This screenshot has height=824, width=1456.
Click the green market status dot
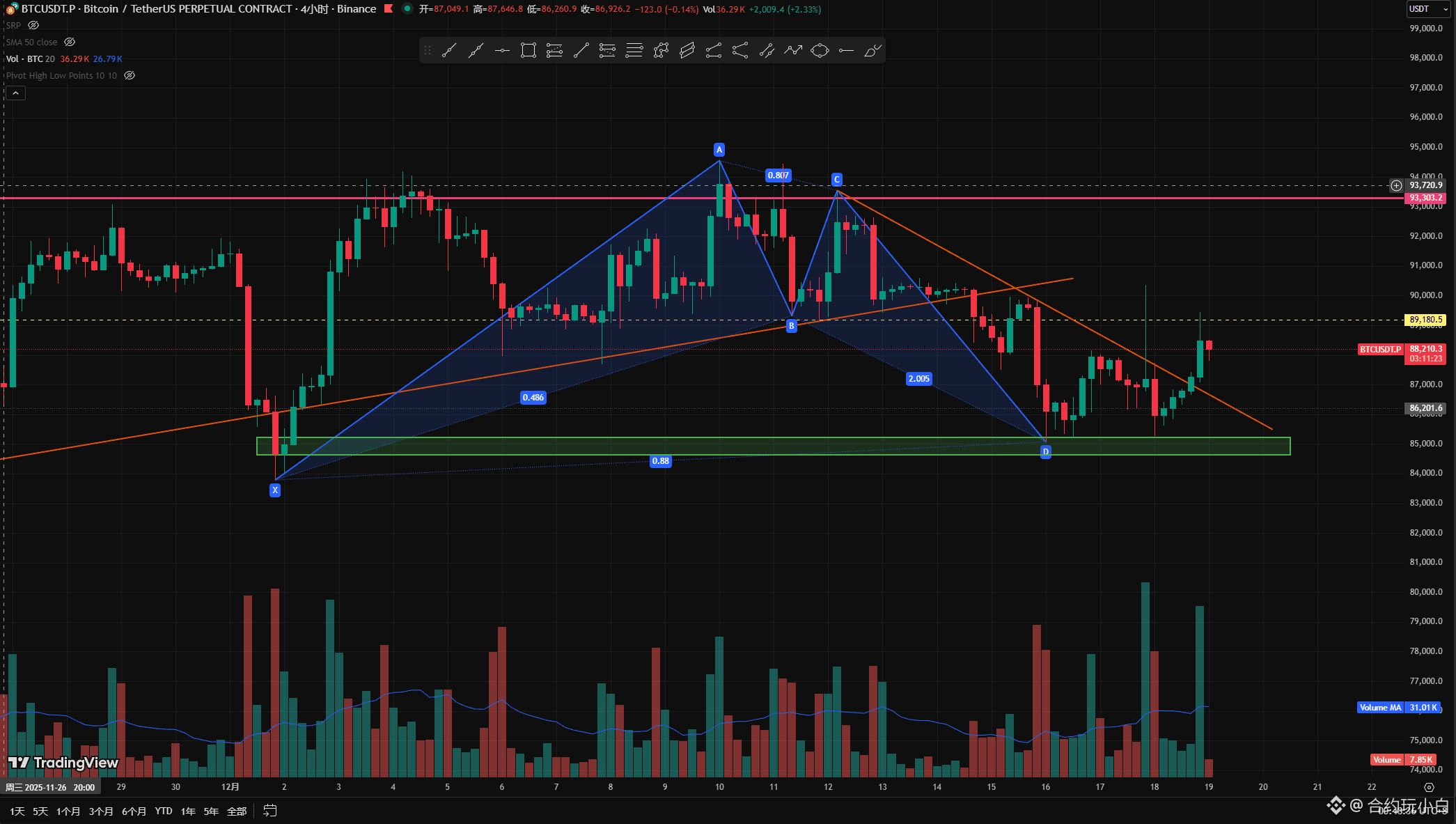(x=407, y=9)
